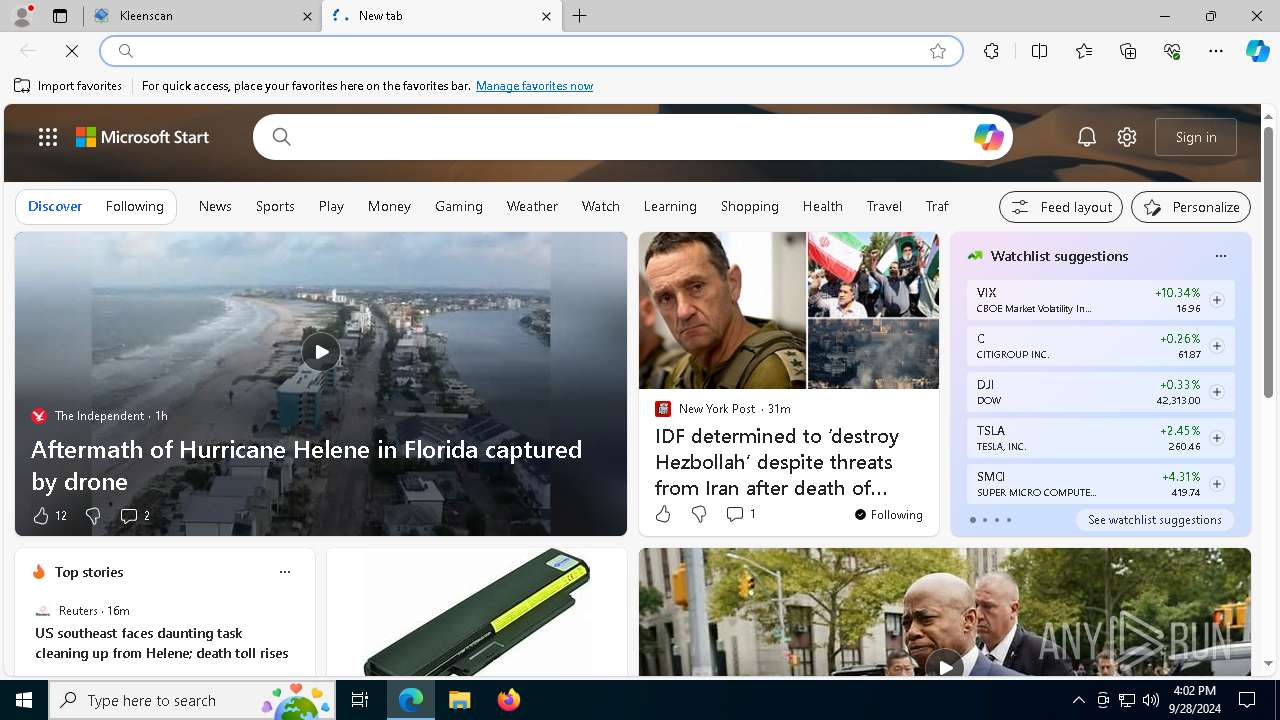The height and width of the screenshot is (720, 1280).
Task: Open Browser essentials heart icon
Action: click(x=1172, y=51)
